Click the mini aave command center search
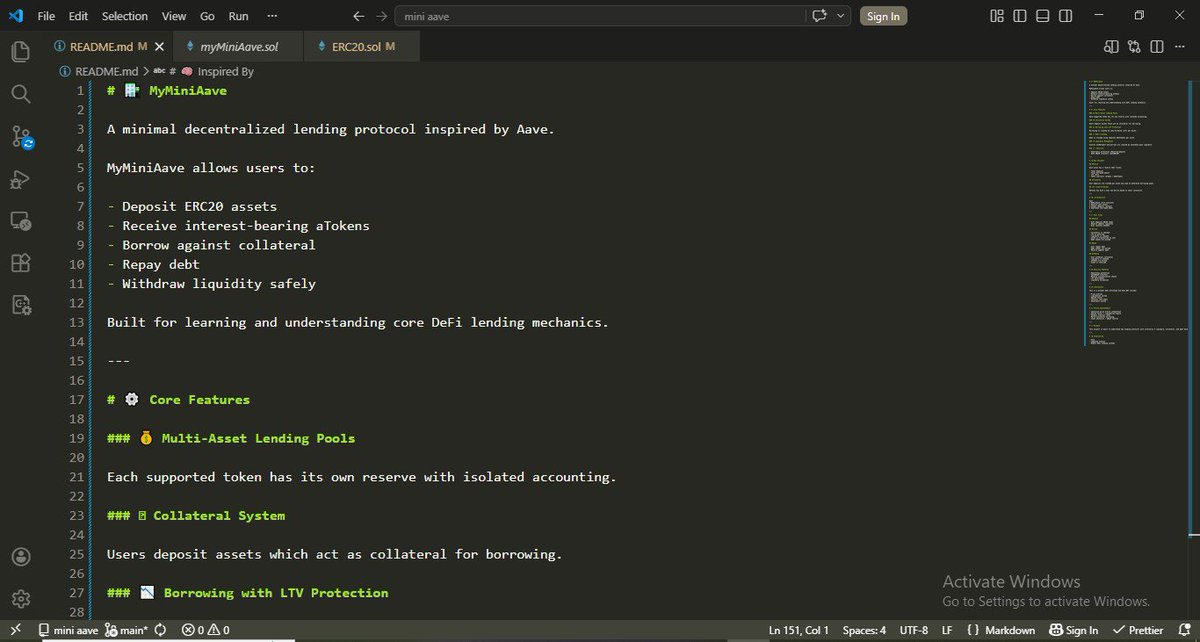Viewport: 1200px width, 642px height. pos(600,16)
